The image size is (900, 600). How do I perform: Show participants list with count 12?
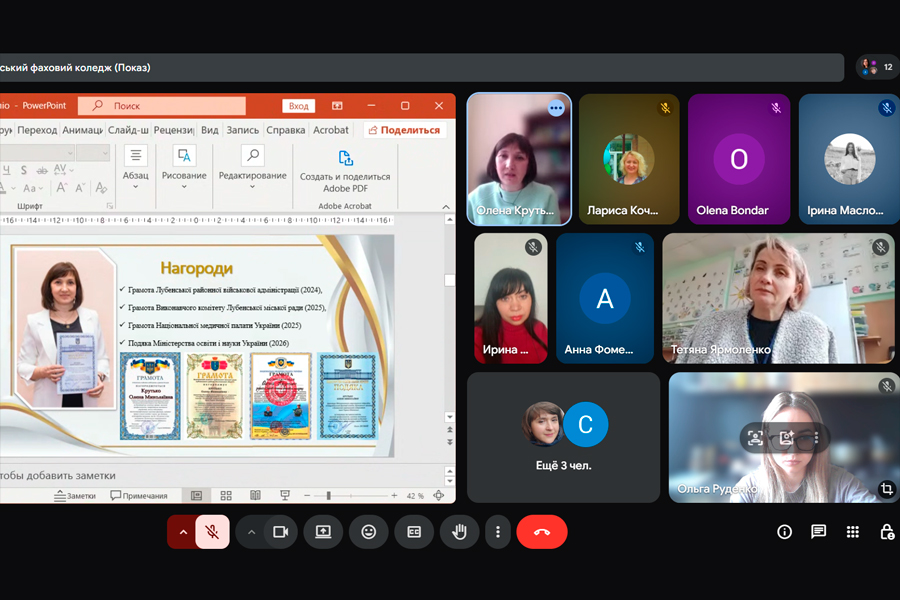pos(878,67)
